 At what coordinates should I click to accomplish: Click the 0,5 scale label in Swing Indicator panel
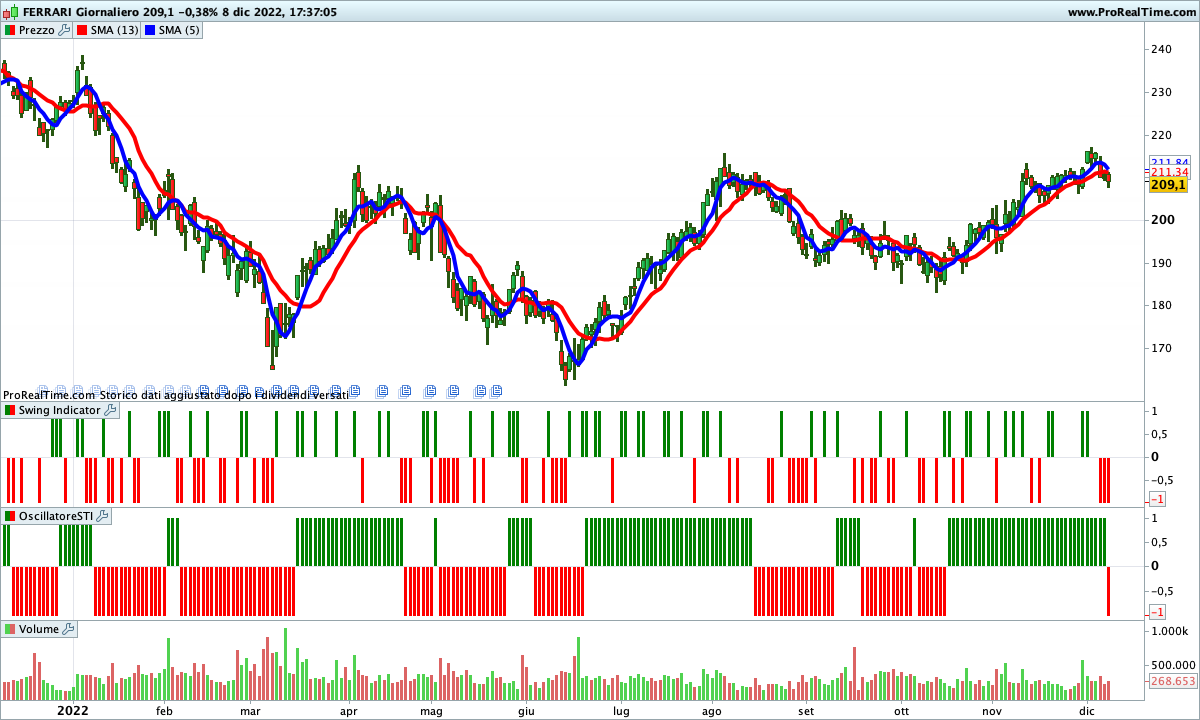(x=1160, y=434)
